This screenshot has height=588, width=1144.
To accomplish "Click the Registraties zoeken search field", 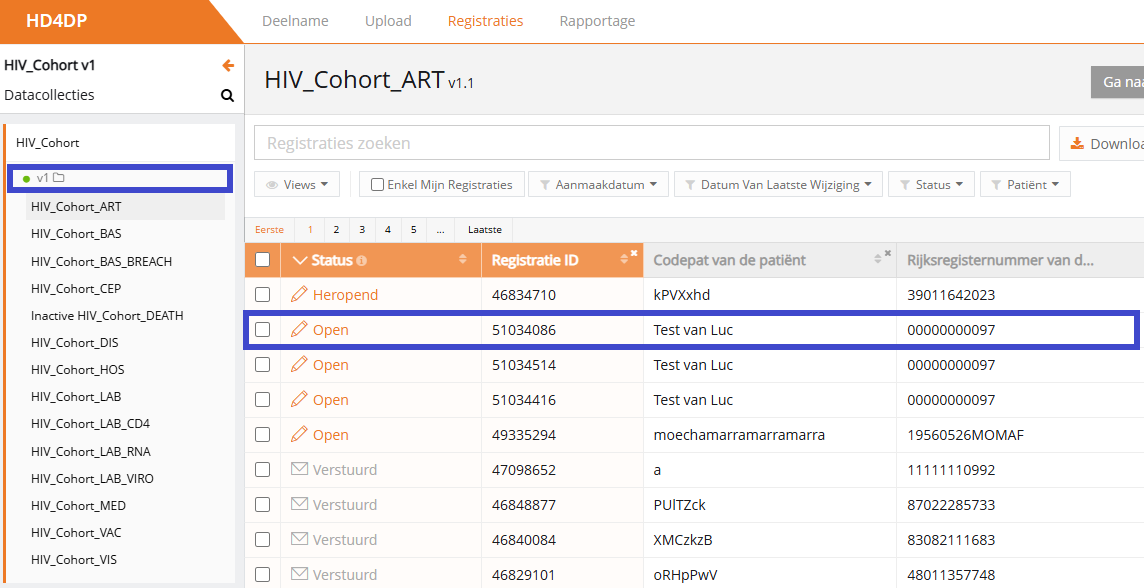I will click(x=651, y=143).
